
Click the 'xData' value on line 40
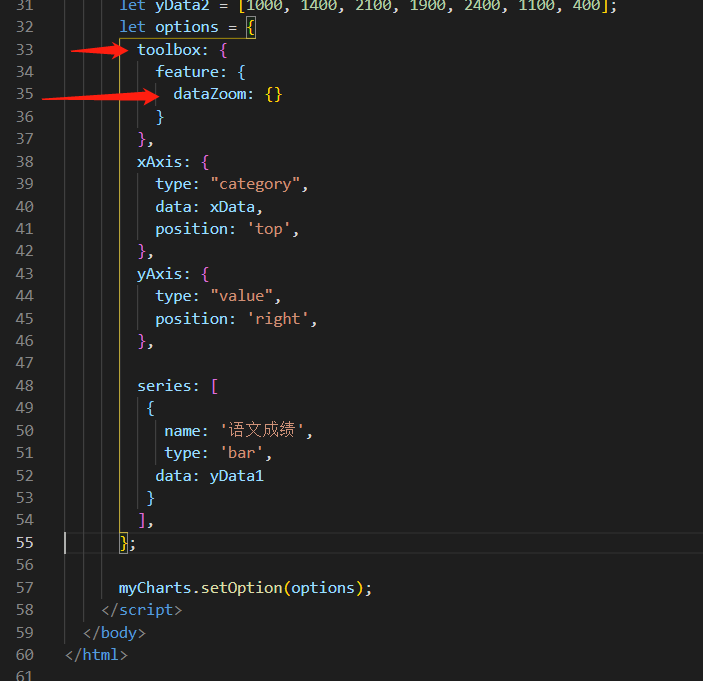[232, 207]
